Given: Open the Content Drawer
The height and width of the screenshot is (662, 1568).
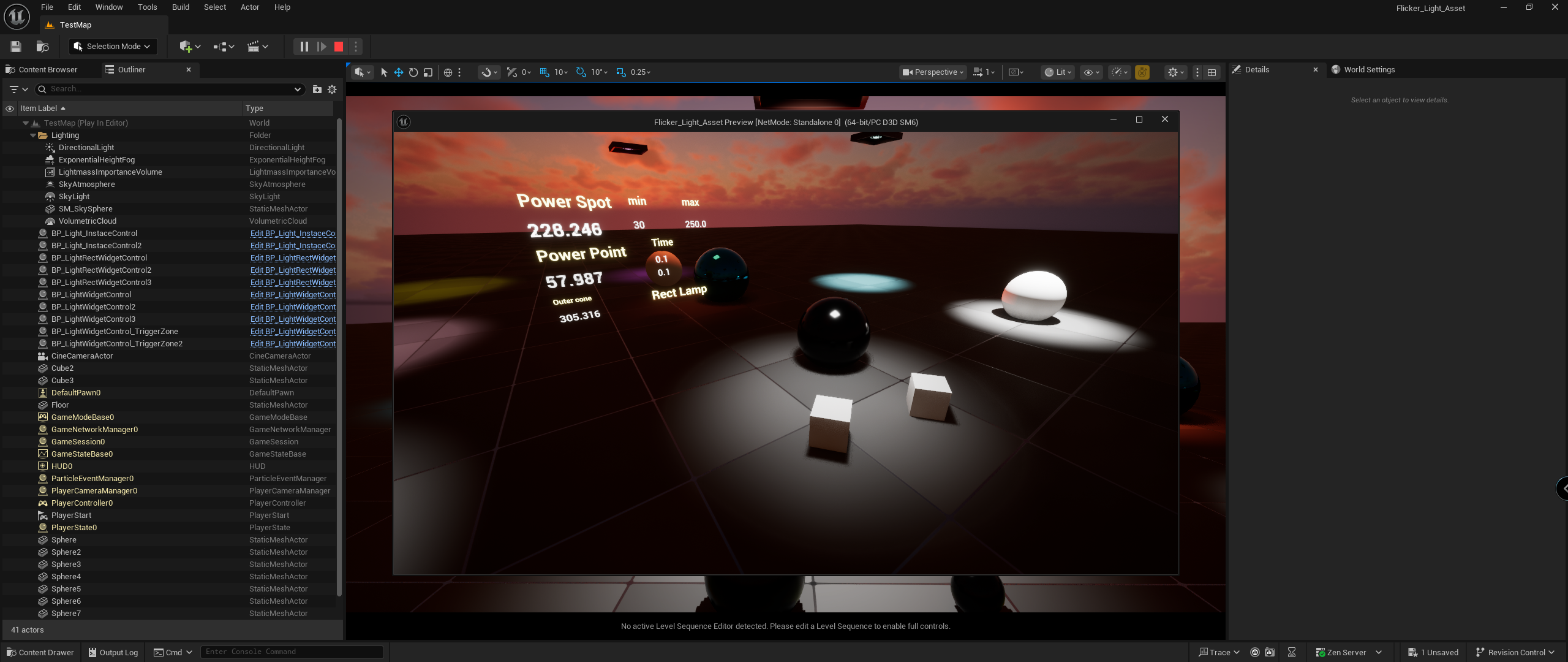Looking at the screenshot, I should pyautogui.click(x=40, y=652).
